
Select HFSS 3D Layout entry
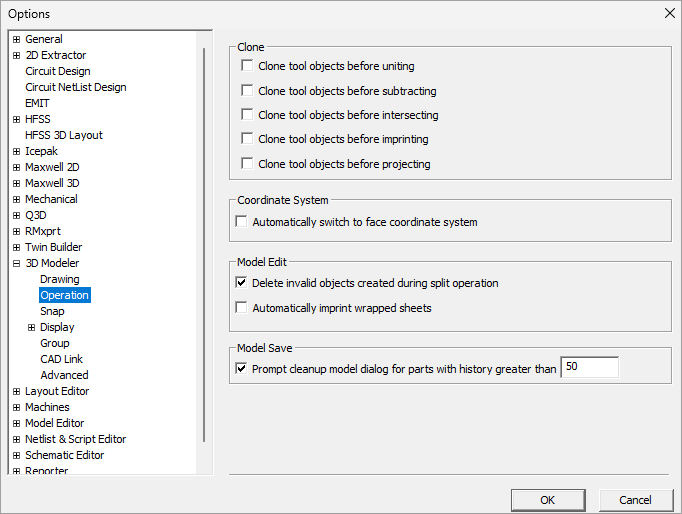pyautogui.click(x=64, y=135)
